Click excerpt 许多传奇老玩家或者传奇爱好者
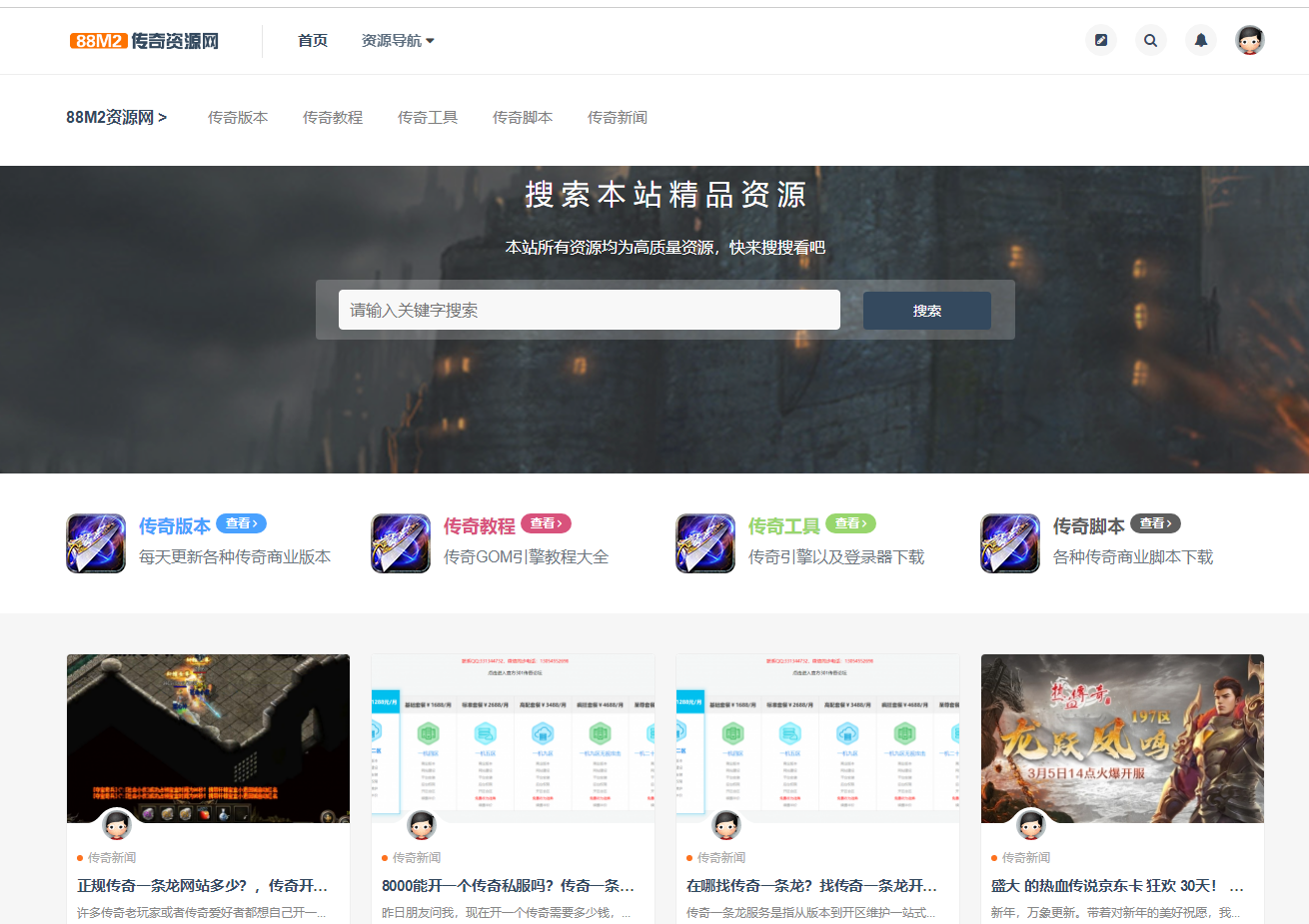The width and height of the screenshot is (1309, 924). pos(202,913)
